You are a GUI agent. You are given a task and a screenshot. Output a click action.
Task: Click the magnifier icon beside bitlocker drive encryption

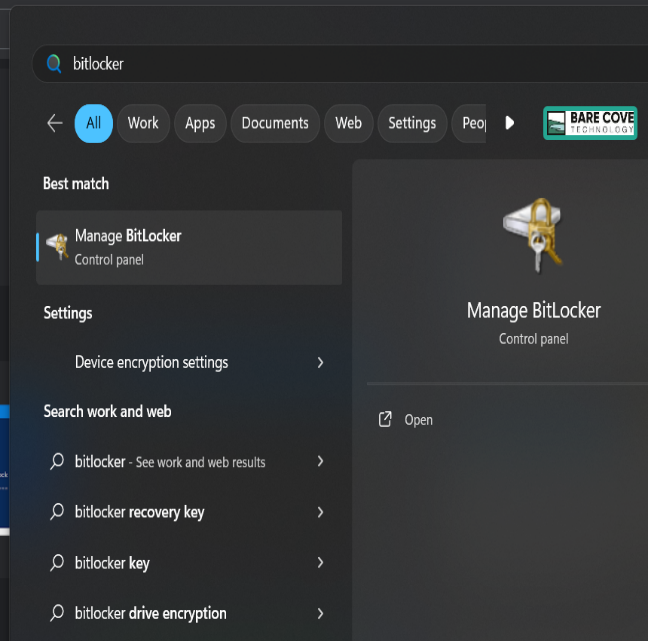(57, 613)
